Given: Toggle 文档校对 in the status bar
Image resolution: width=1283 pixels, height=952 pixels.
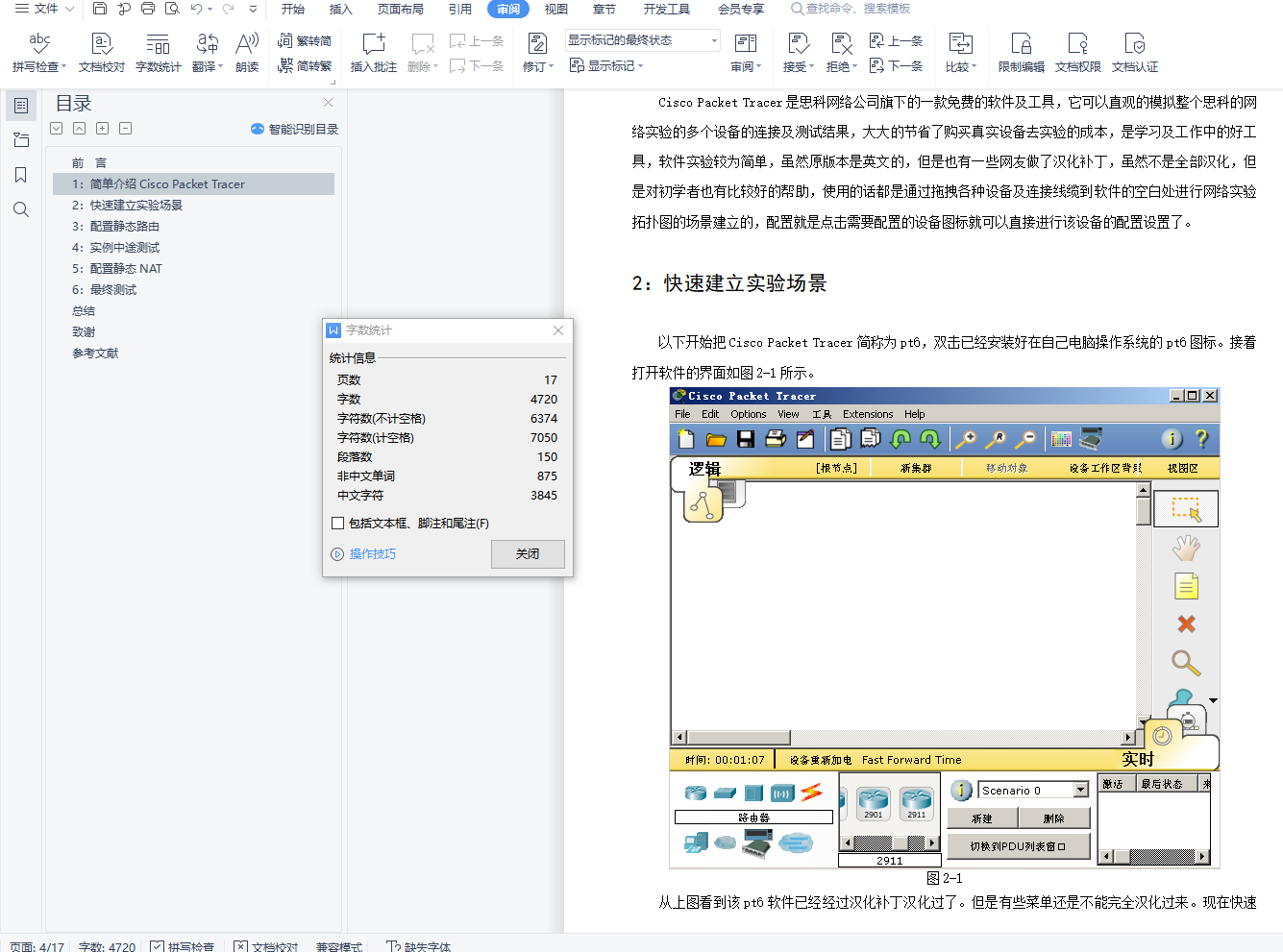Looking at the screenshot, I should (266, 946).
